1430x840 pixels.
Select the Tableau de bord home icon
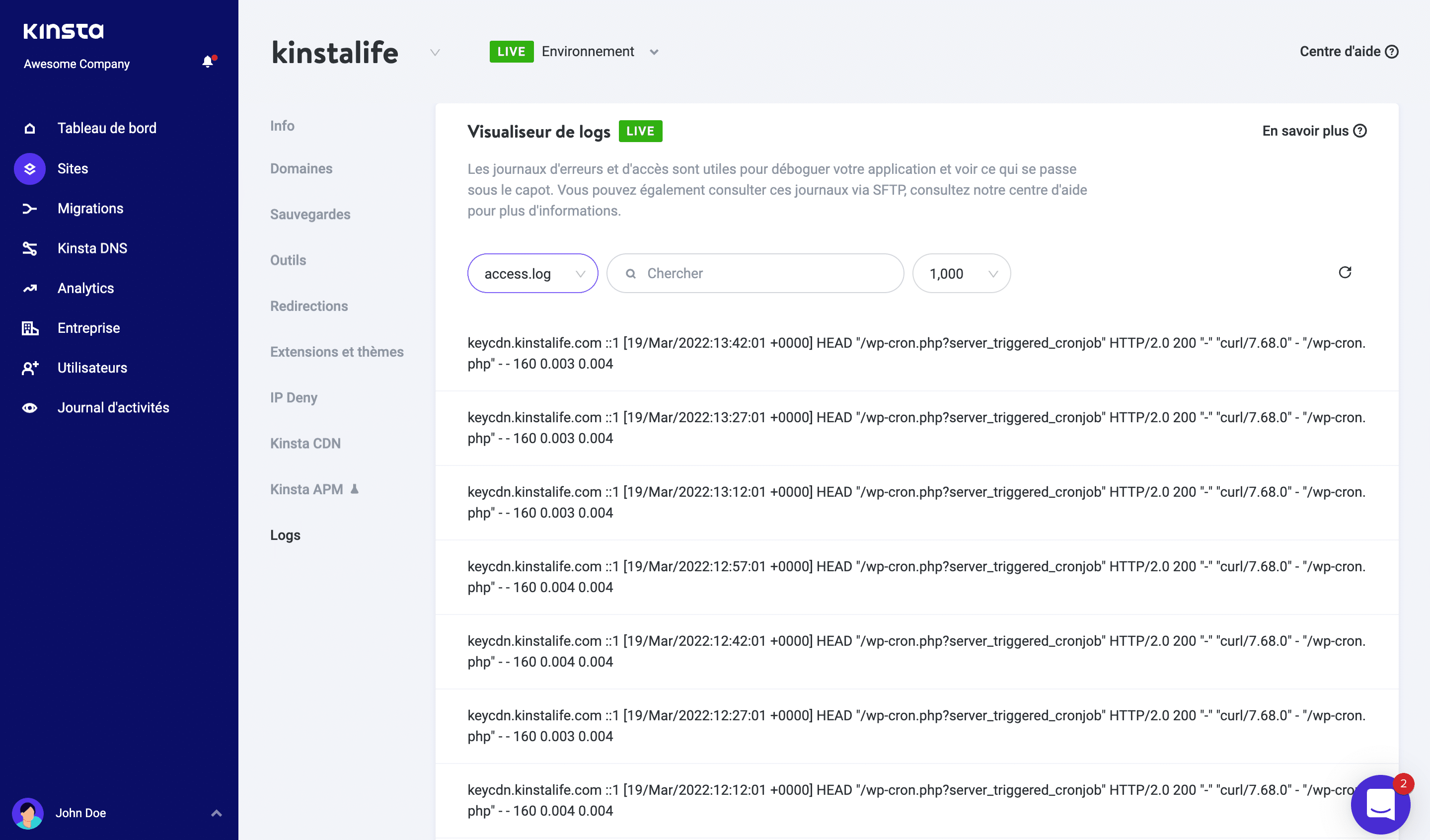pos(29,128)
